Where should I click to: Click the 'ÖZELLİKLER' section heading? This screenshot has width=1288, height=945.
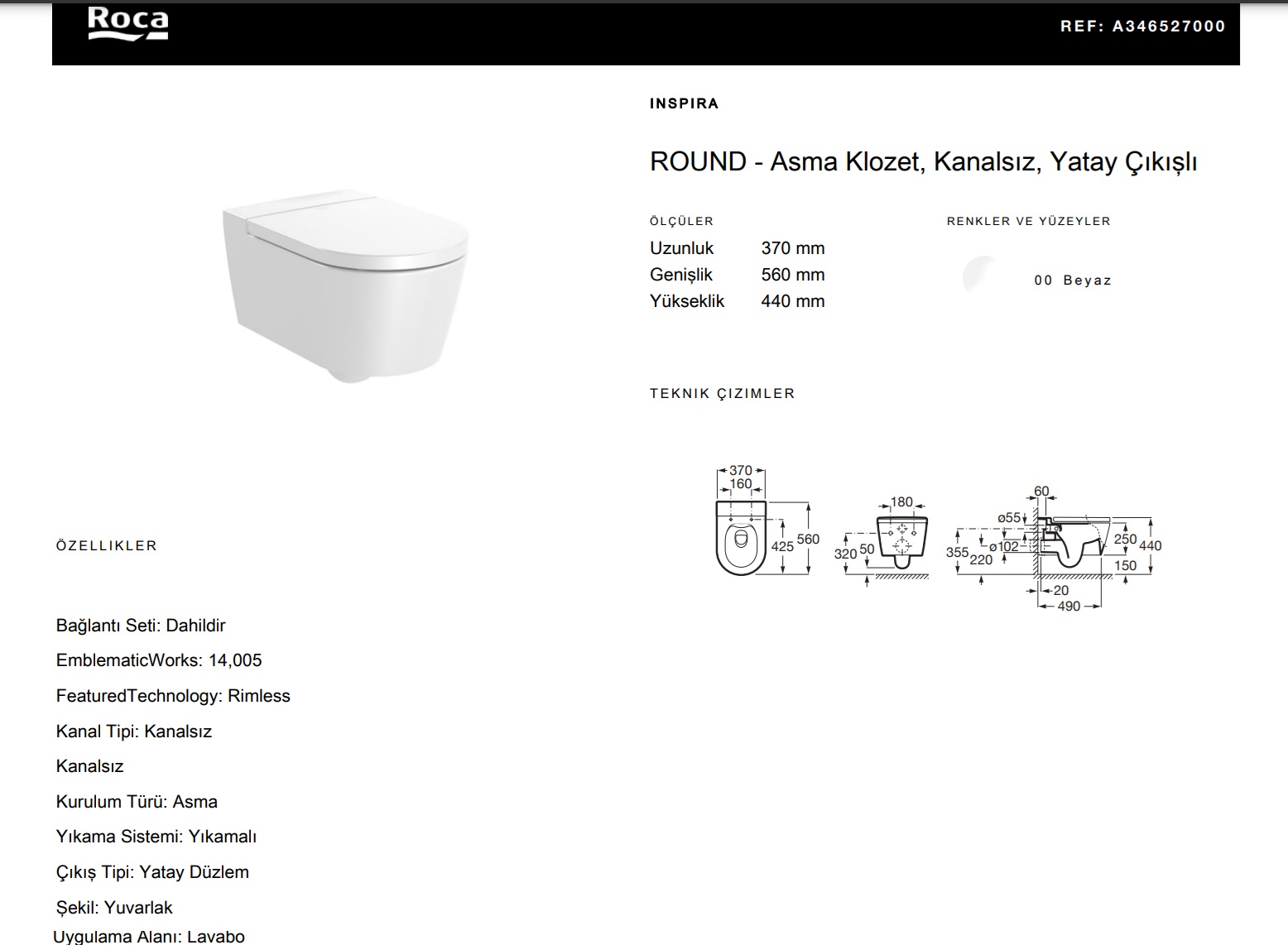pos(106,545)
